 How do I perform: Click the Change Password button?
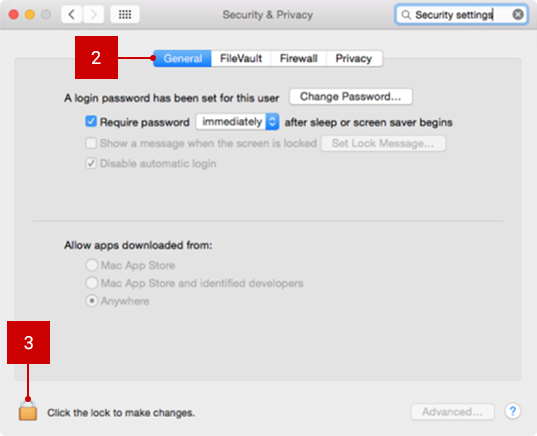[x=351, y=97]
